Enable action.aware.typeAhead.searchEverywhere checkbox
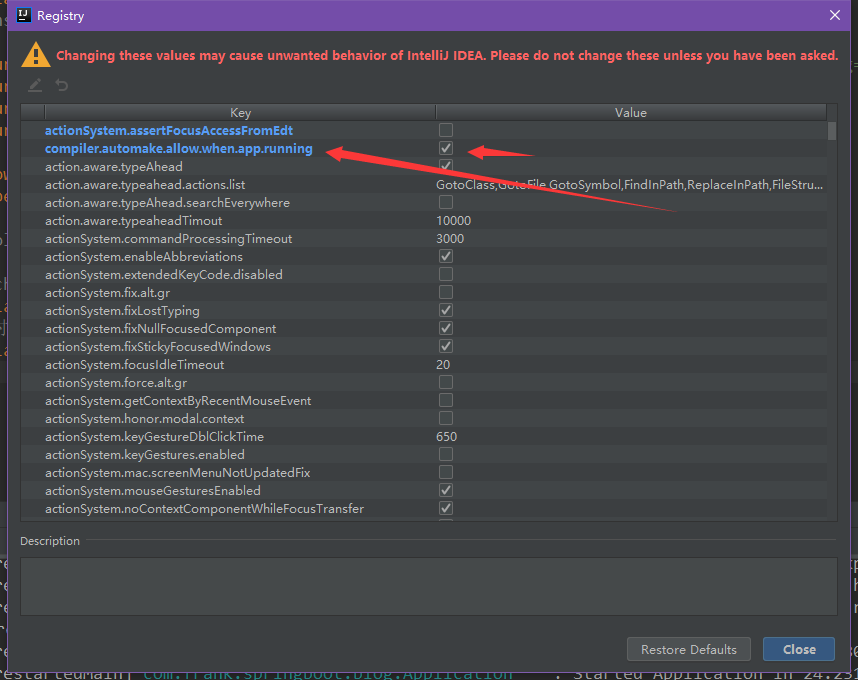The height and width of the screenshot is (680, 858). [446, 202]
